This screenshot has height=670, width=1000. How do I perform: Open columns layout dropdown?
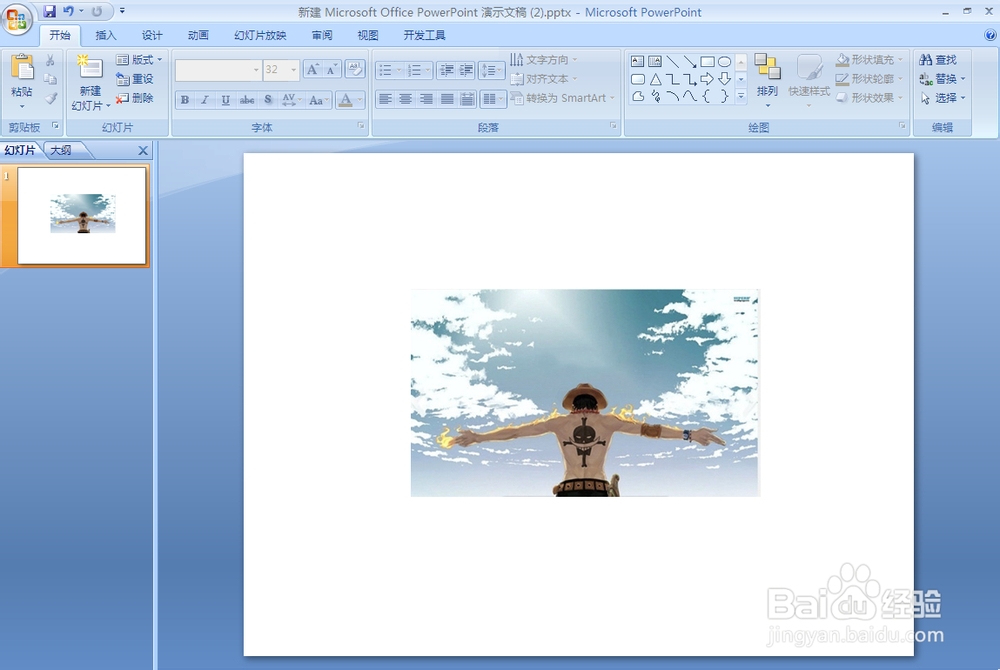(492, 99)
